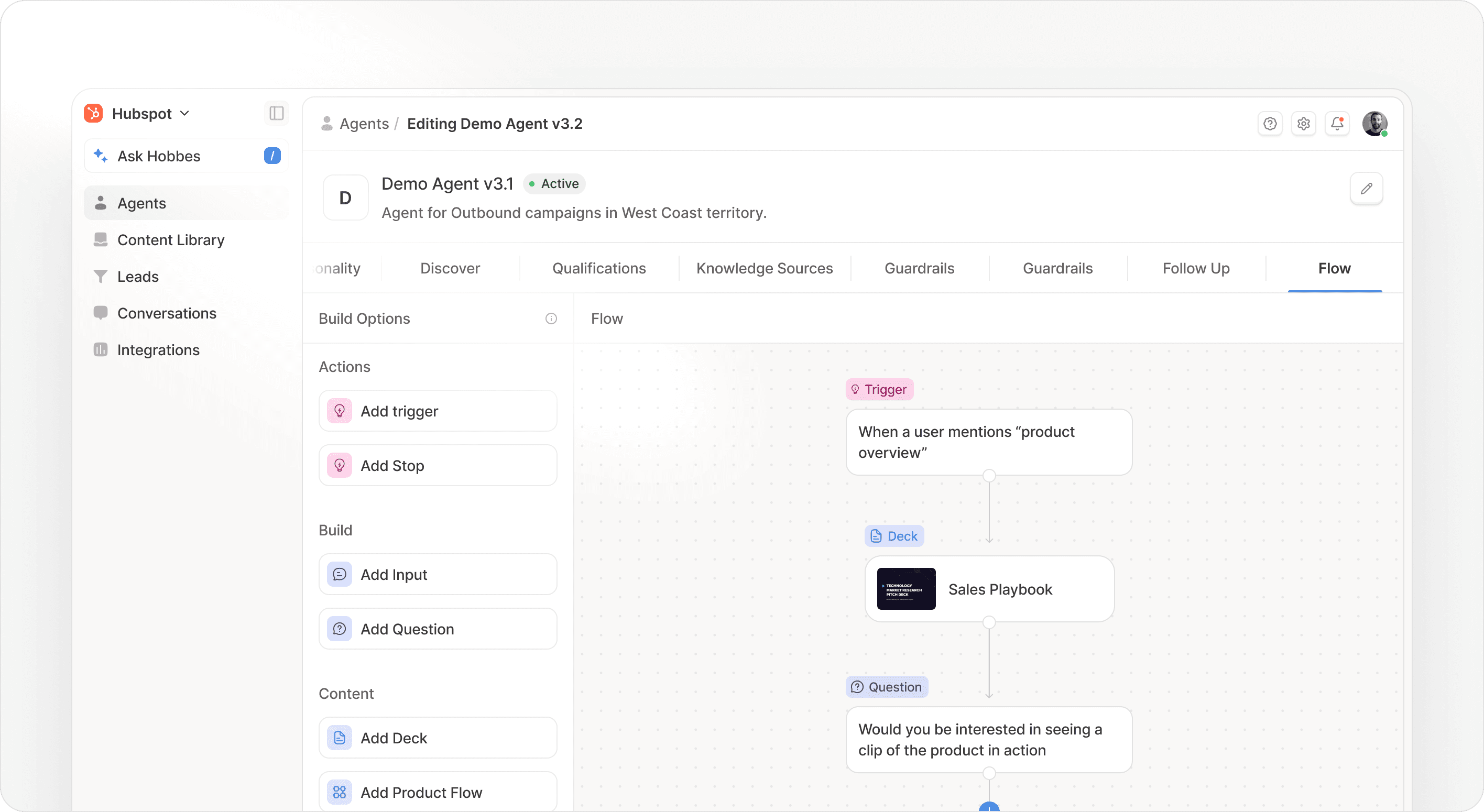This screenshot has height=812, width=1484.
Task: Open the notifications bell
Action: click(1337, 124)
